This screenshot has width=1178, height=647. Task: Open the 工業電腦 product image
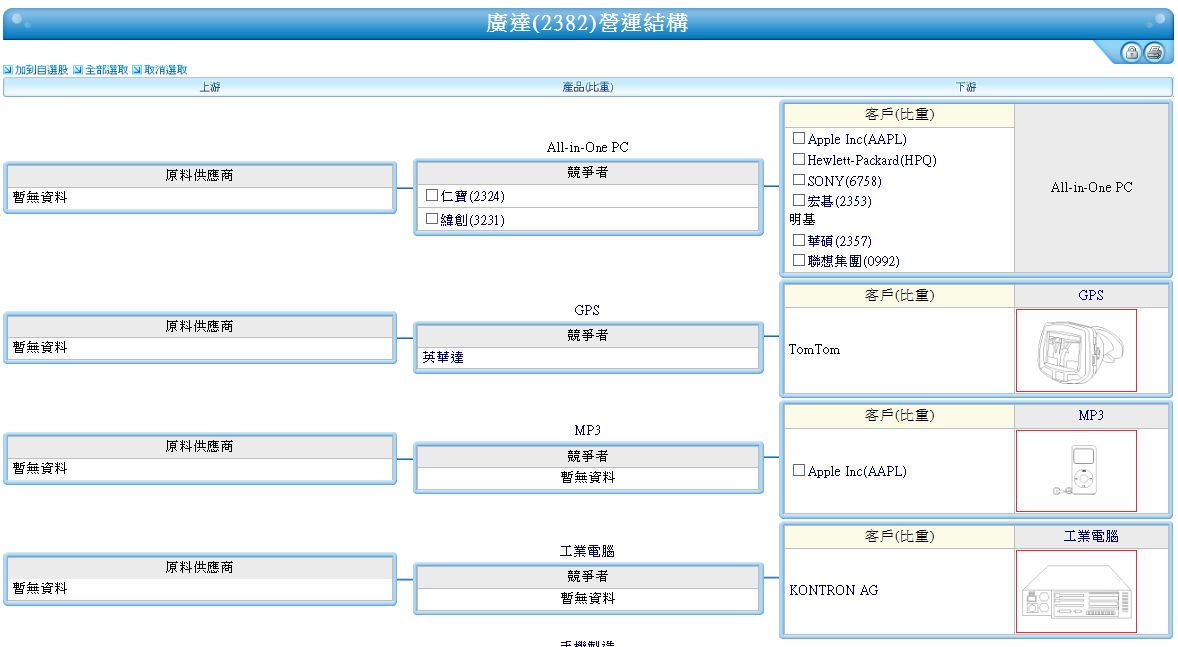(1076, 591)
